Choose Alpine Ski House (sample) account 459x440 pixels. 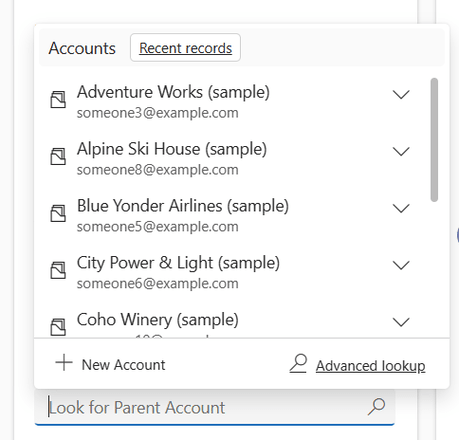172,149
